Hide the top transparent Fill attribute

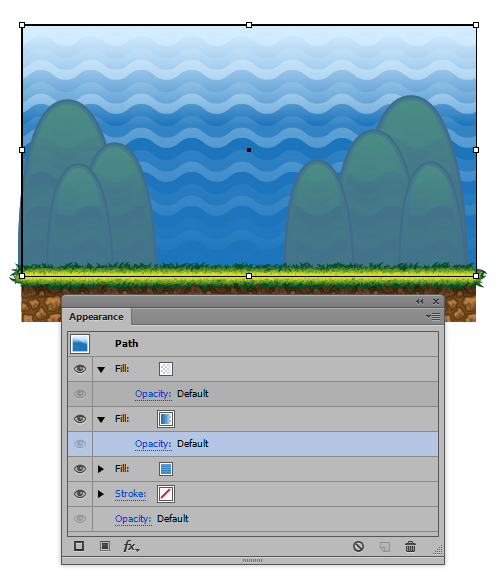click(80, 369)
